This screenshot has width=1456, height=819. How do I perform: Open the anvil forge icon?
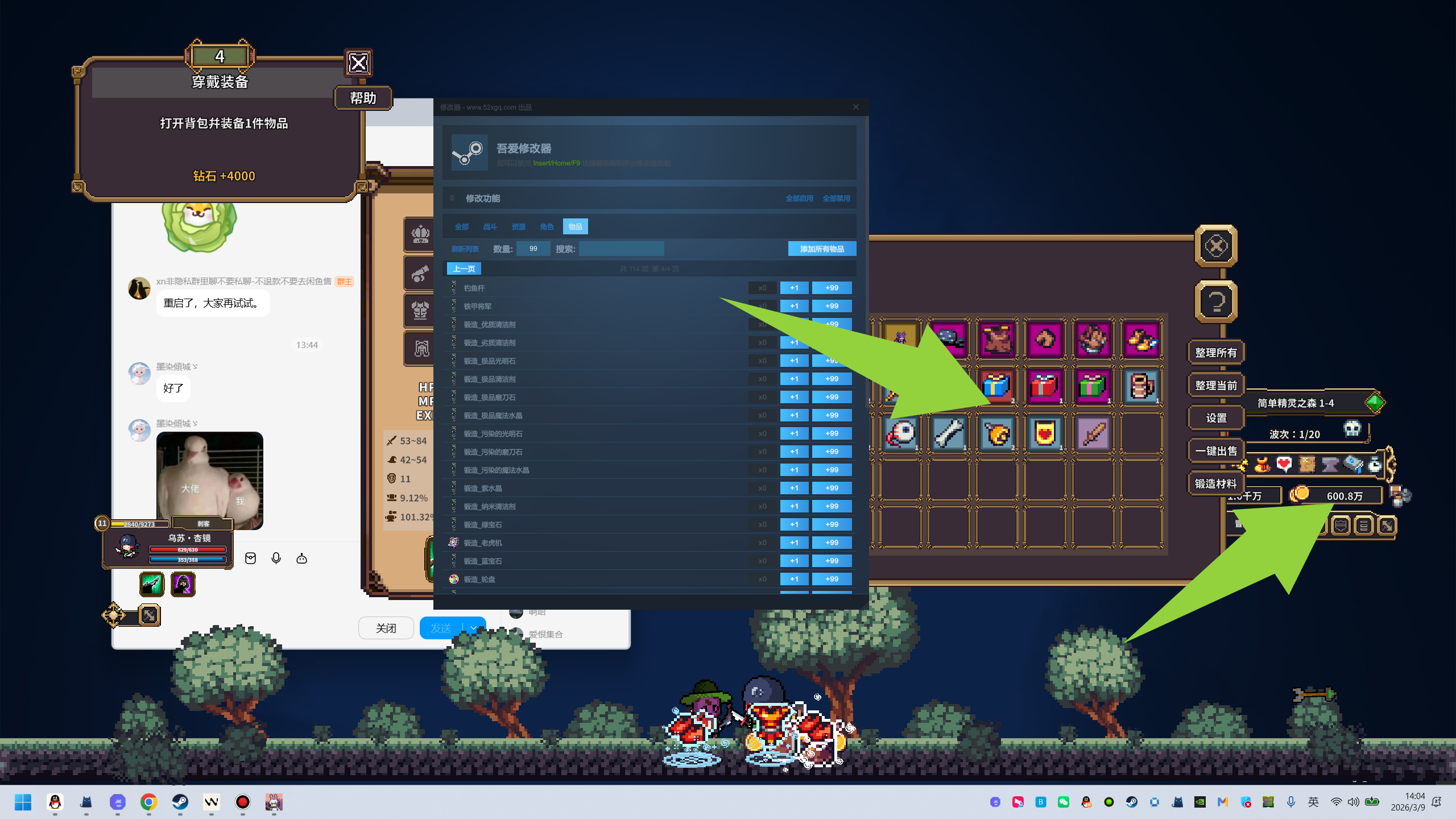point(1330,465)
